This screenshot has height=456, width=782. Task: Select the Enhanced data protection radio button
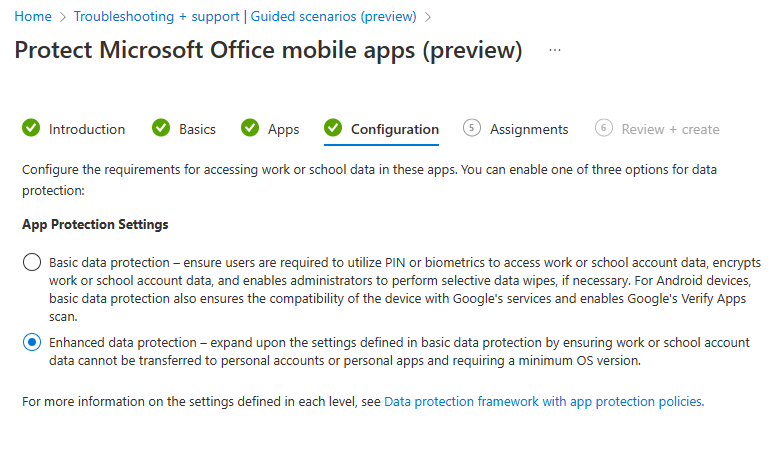tap(32, 342)
